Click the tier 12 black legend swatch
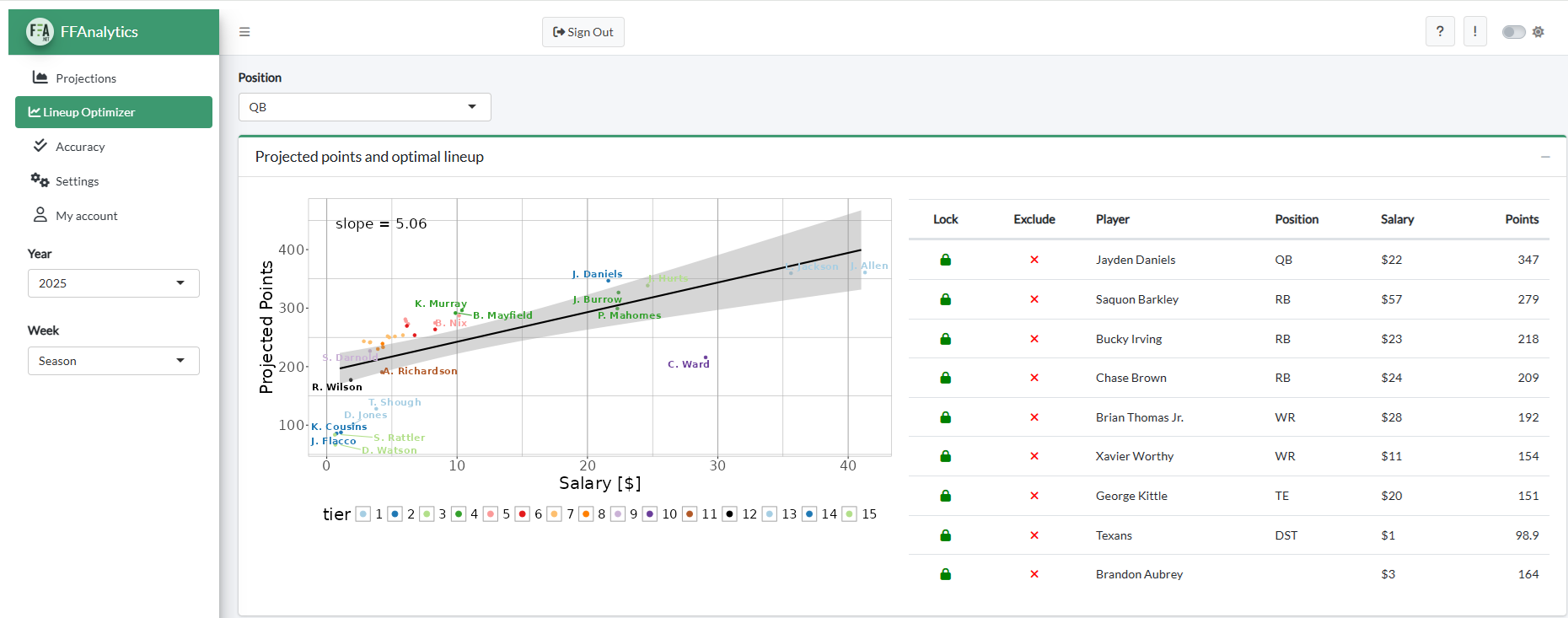 (x=730, y=514)
